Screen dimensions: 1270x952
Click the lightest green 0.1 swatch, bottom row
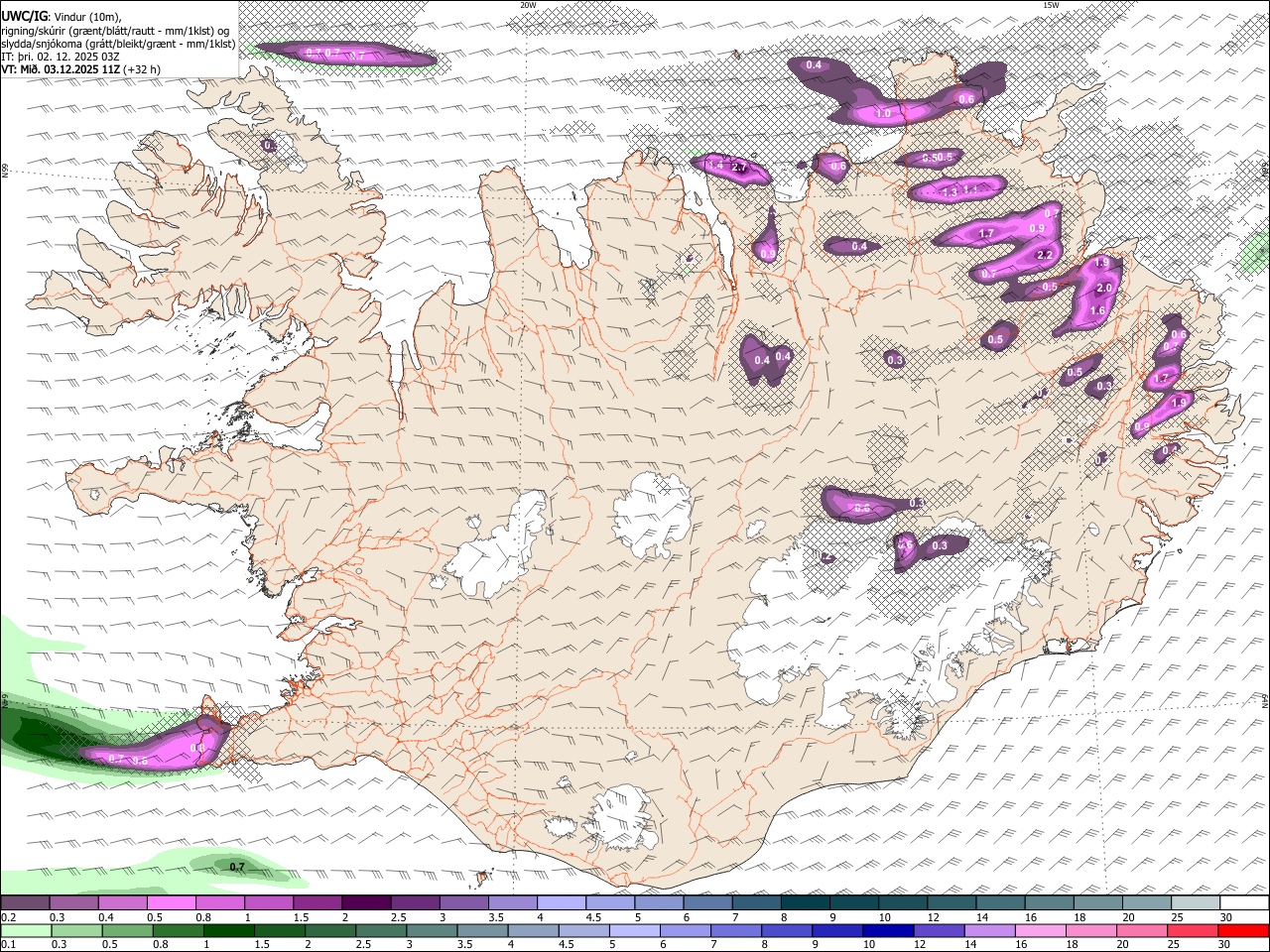coord(26,930)
